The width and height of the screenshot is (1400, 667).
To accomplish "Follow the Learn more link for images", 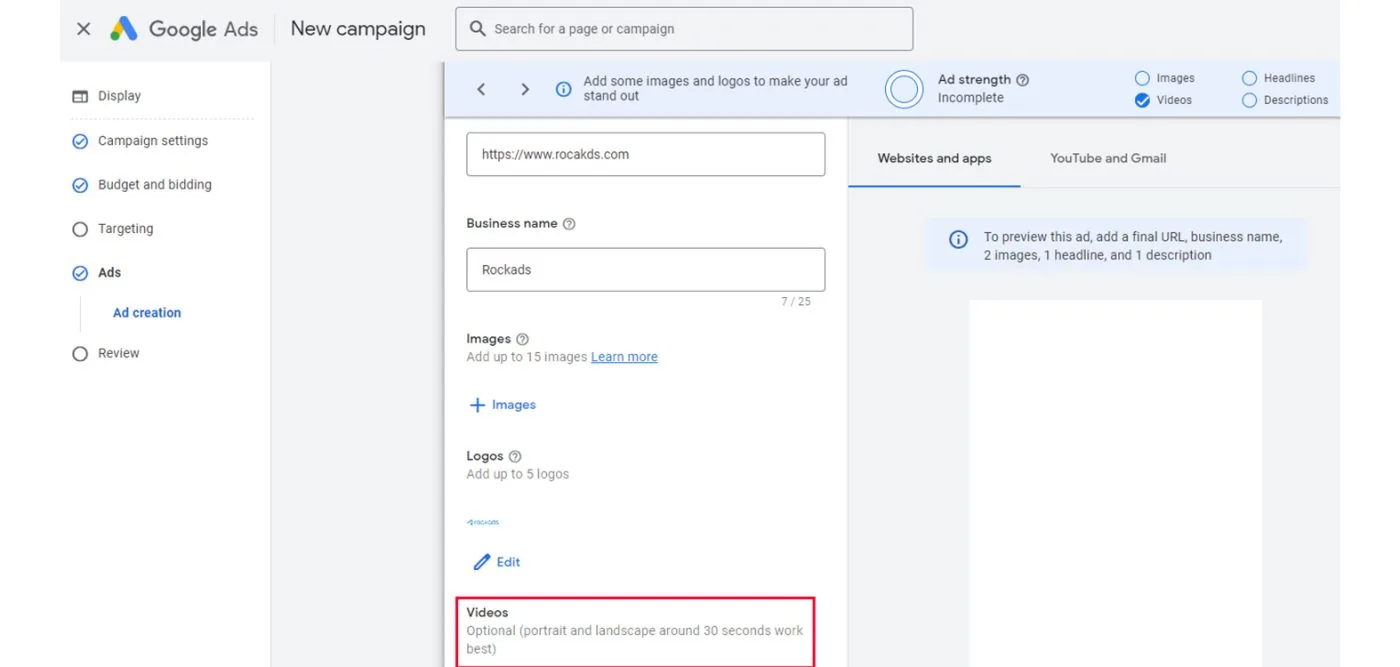I will tap(624, 357).
